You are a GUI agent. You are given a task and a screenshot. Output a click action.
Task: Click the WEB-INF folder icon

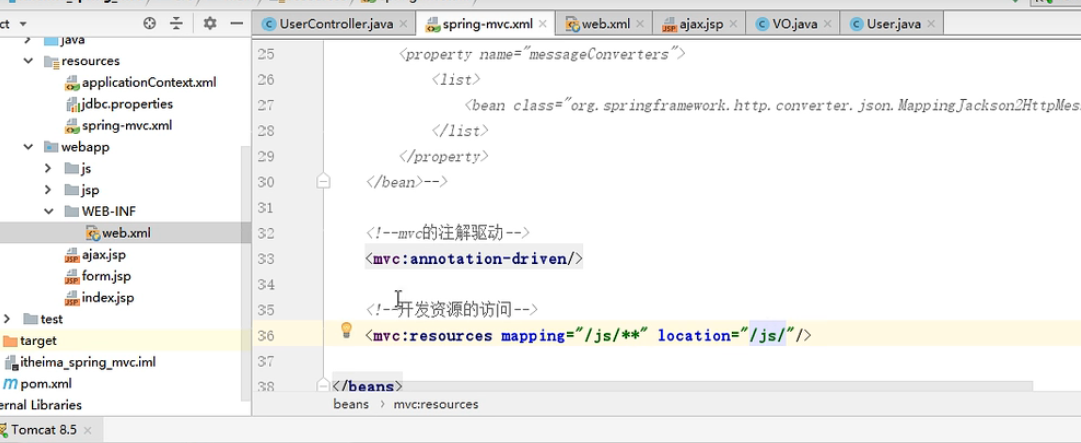[72, 211]
